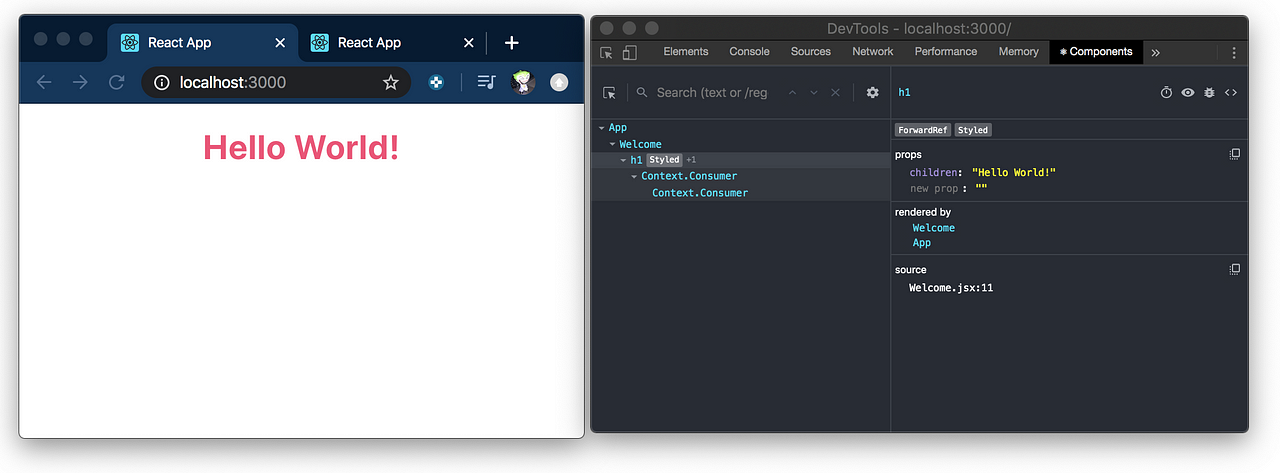This screenshot has height=473, width=1280.
Task: Select the second React App browser tab
Action: 393,43
